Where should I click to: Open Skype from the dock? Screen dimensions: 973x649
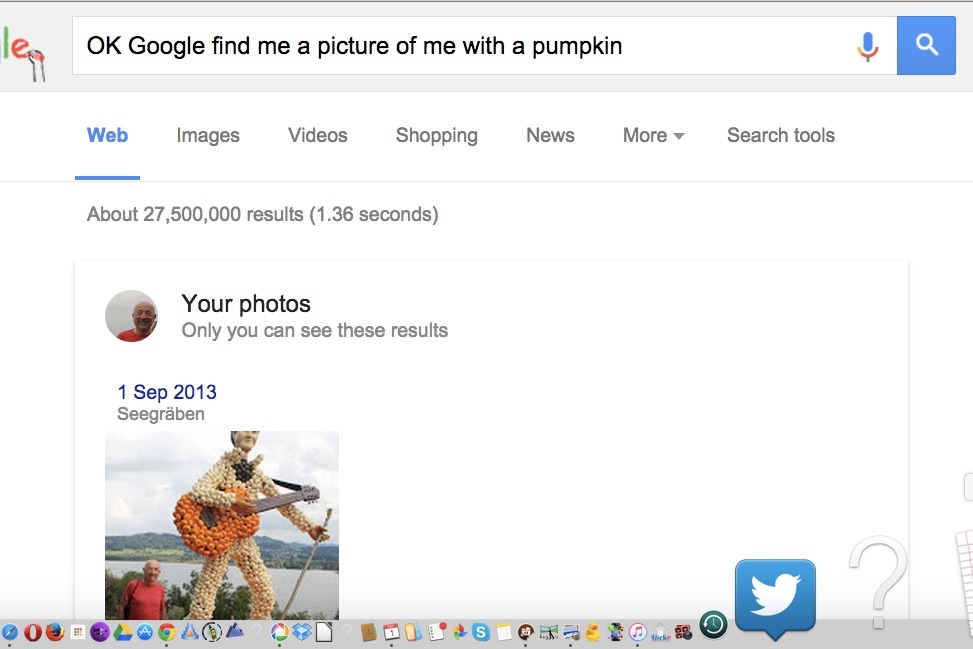coord(481,632)
